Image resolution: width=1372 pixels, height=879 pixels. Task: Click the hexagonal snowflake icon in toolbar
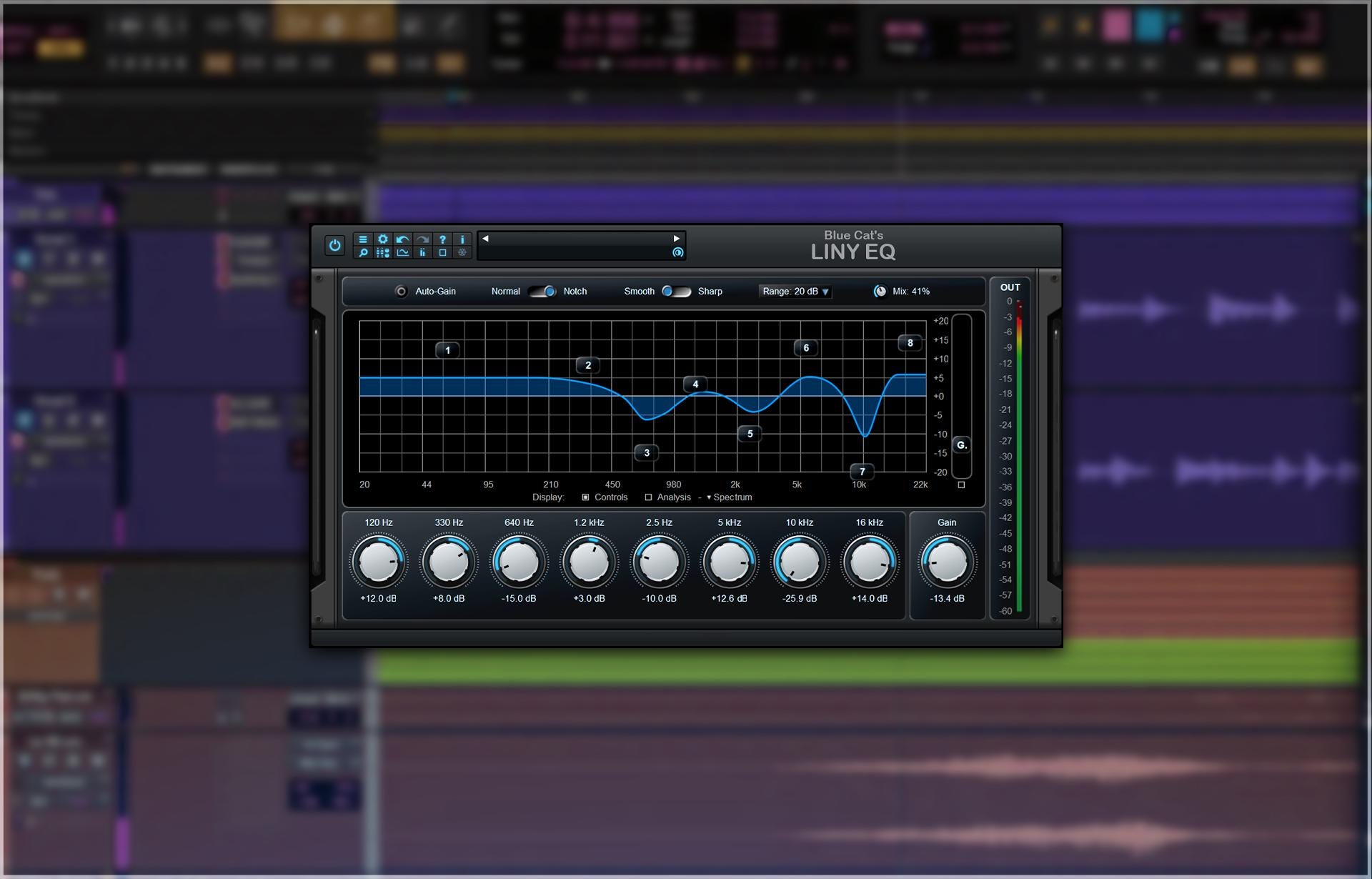coord(462,252)
